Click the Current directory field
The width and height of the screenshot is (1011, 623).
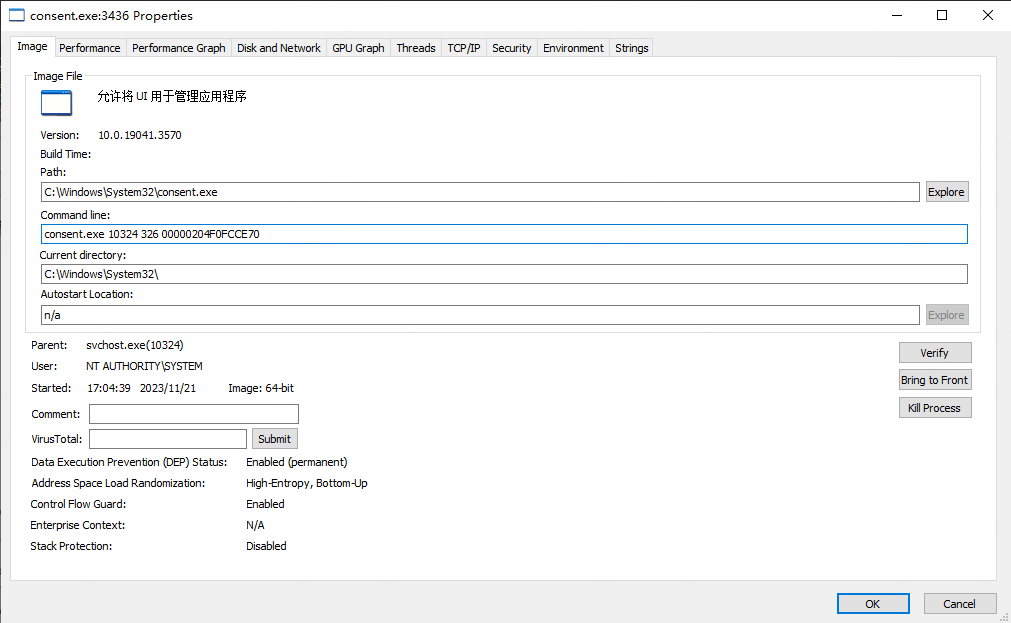coord(504,274)
